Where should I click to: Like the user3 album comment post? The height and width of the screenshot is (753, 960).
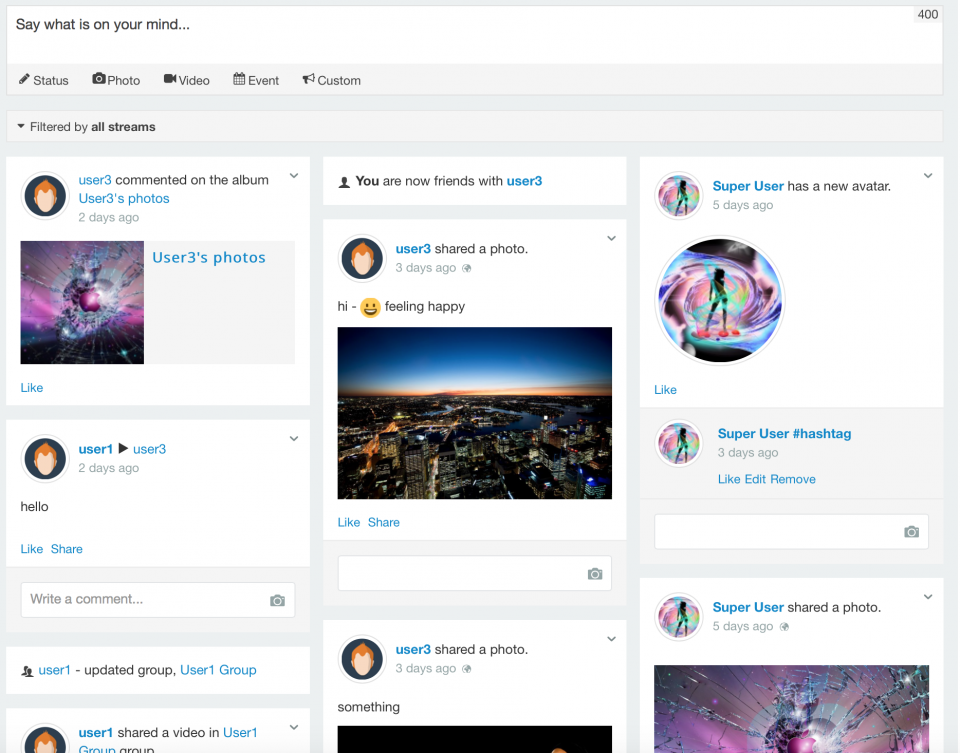32,388
